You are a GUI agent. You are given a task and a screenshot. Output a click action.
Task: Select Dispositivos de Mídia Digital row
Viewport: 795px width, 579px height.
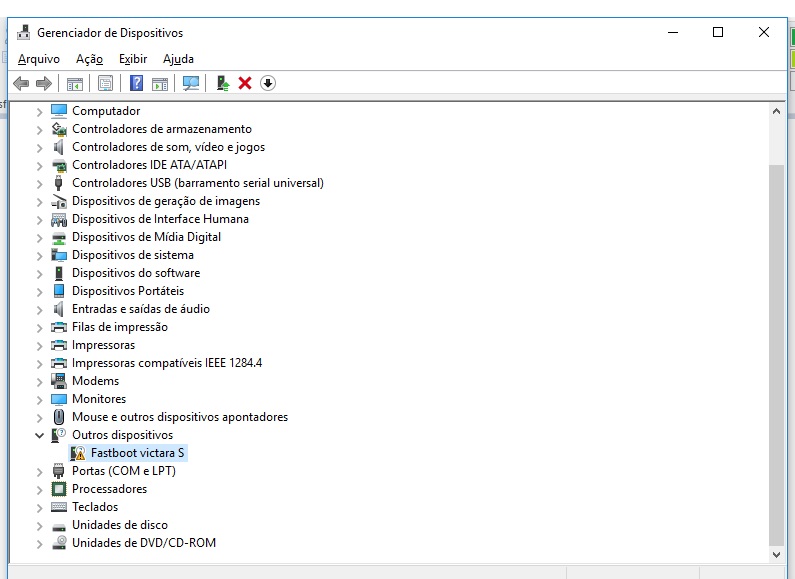point(146,237)
